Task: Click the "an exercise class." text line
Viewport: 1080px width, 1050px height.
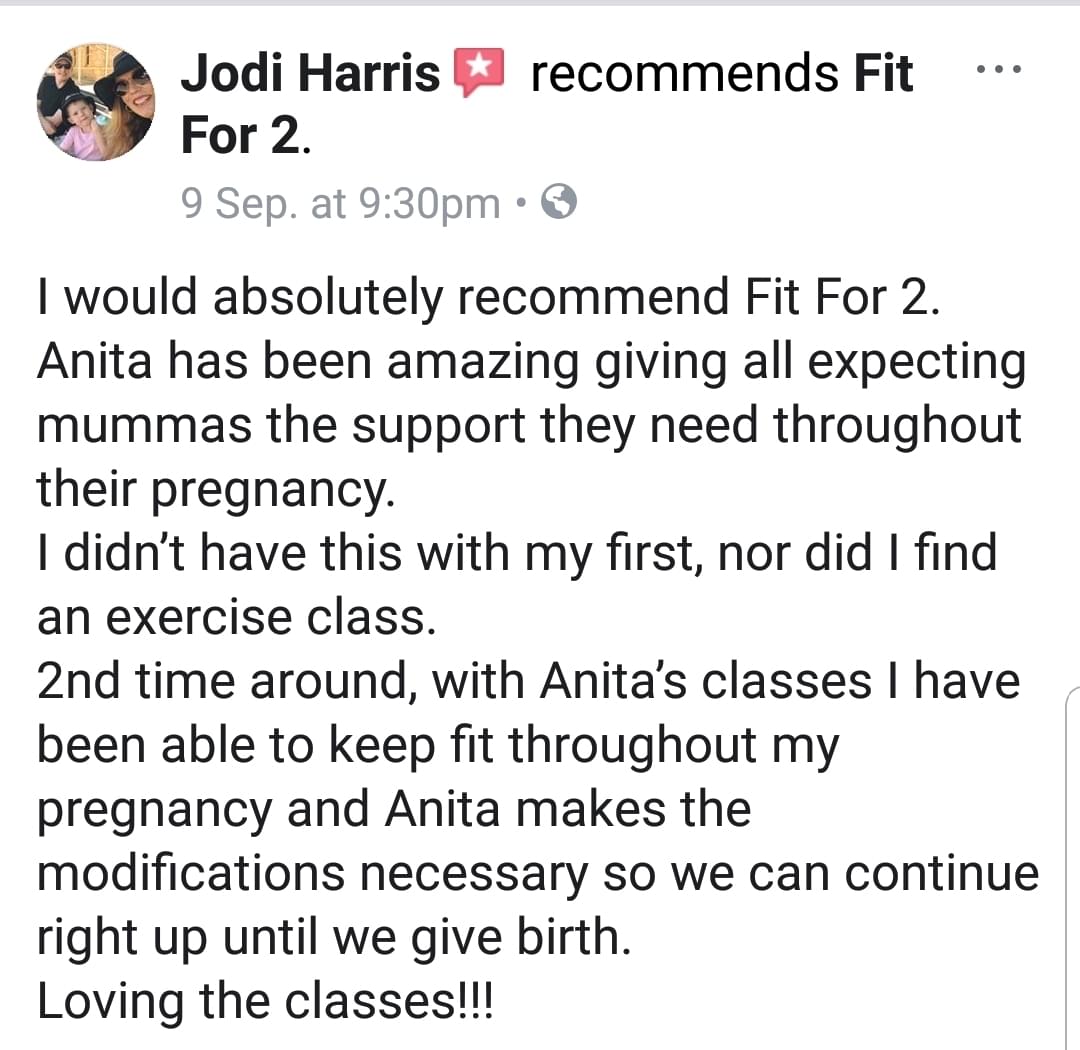Action: (x=237, y=617)
